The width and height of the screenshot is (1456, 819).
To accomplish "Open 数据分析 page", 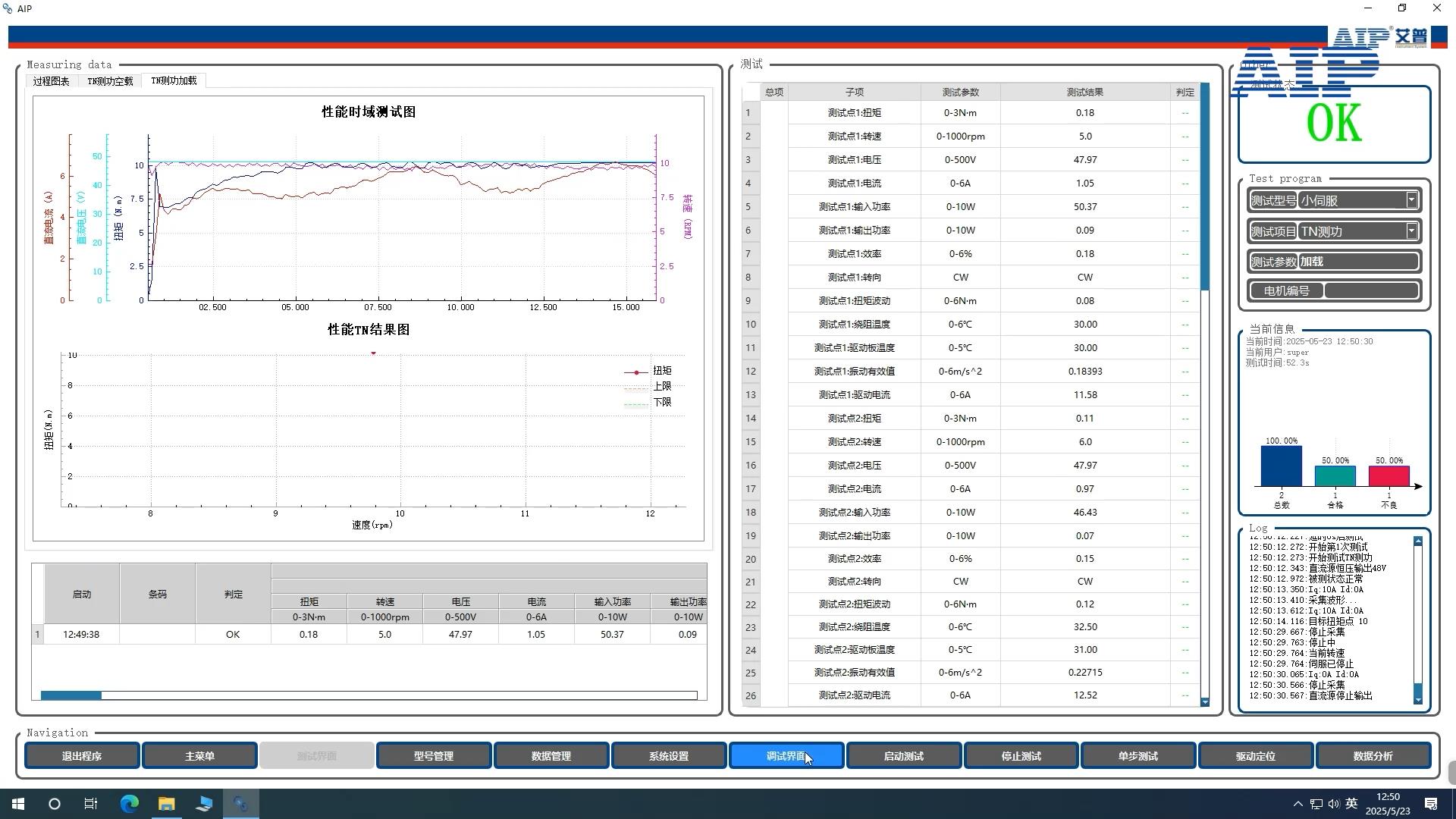I will coord(1373,756).
